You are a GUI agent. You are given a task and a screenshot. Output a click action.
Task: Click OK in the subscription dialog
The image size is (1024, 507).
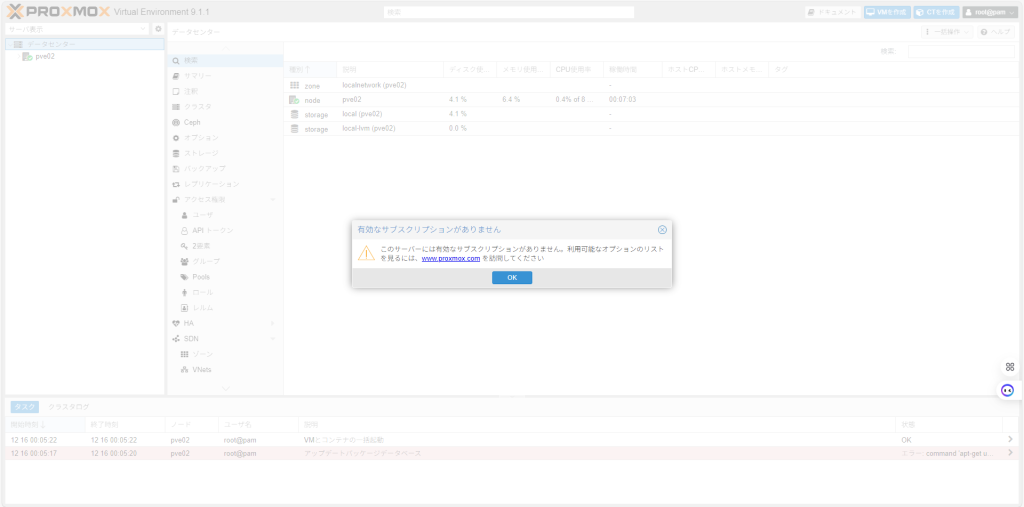tap(511, 277)
